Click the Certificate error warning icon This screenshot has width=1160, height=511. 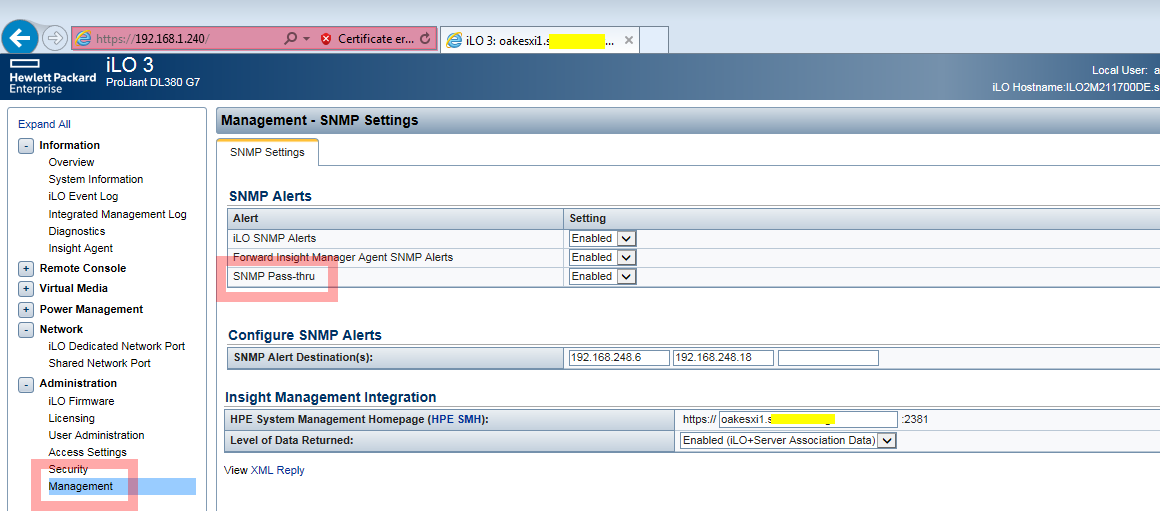point(326,38)
